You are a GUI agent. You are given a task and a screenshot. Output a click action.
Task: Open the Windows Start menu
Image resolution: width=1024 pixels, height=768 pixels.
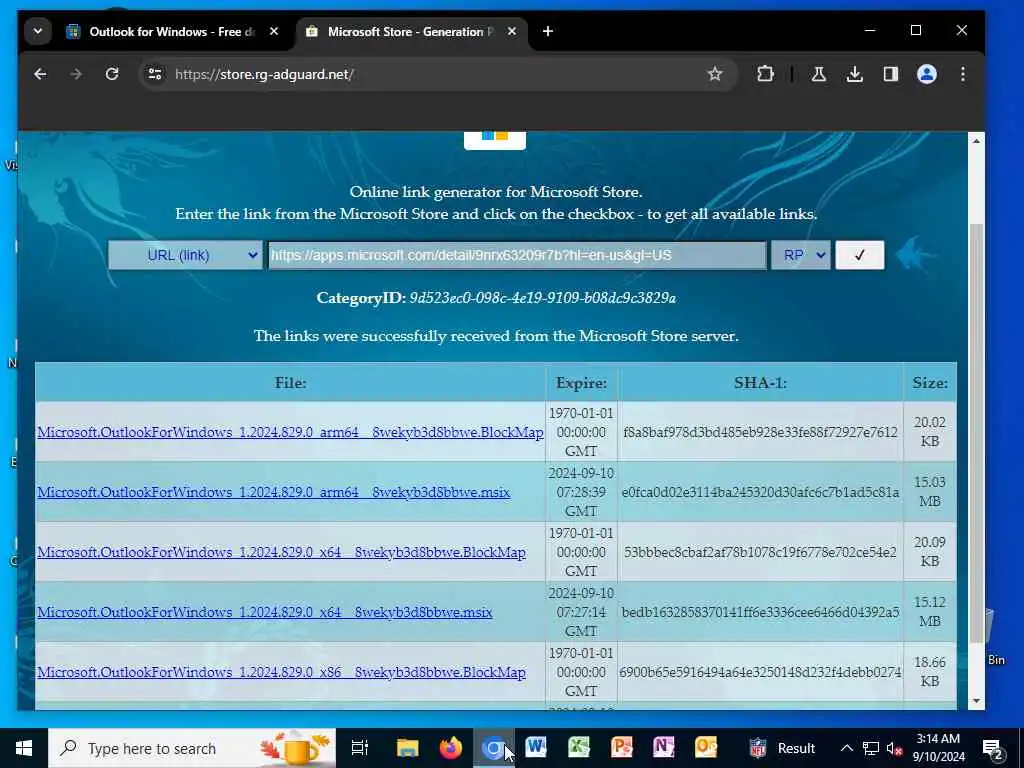tap(24, 748)
